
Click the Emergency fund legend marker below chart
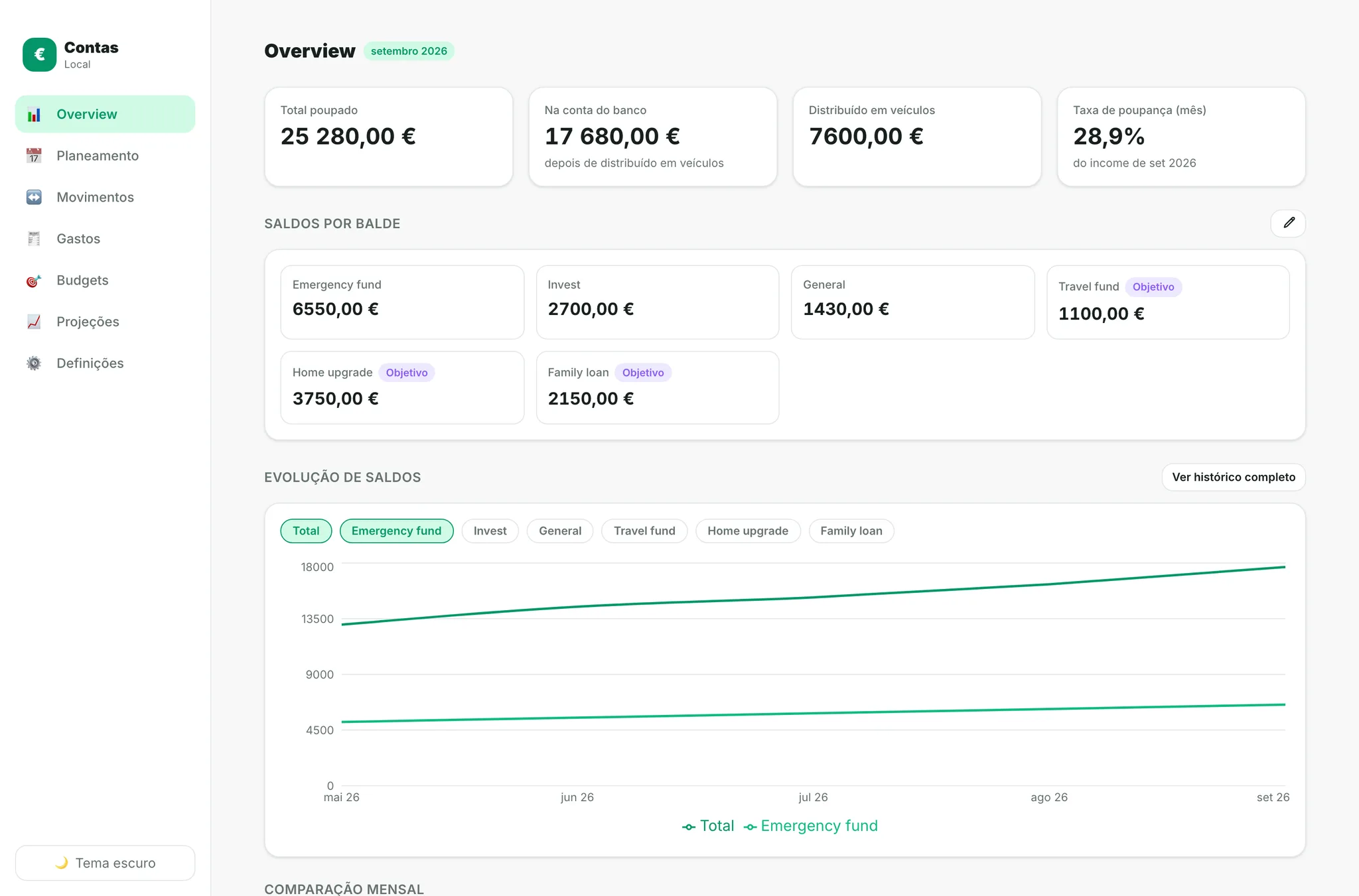[x=750, y=826]
